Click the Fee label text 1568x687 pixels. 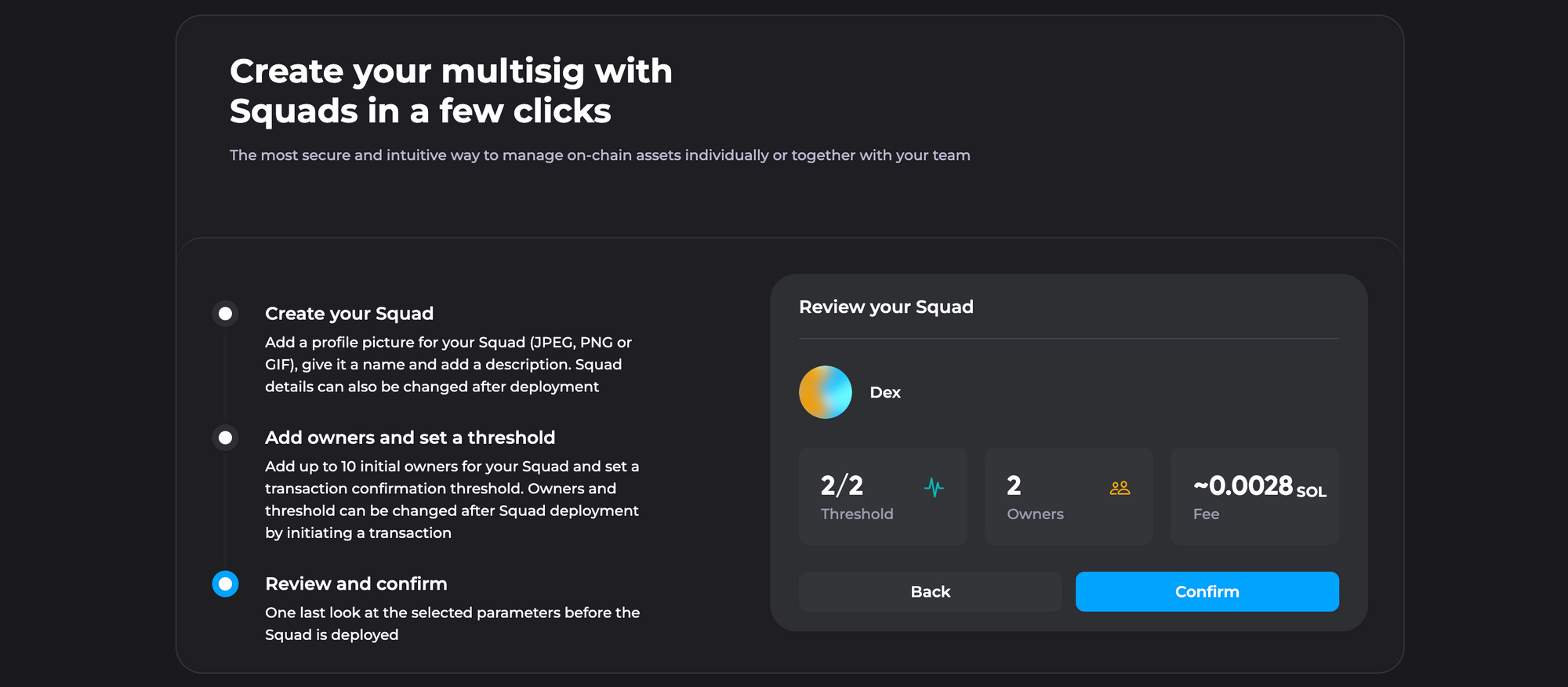pyautogui.click(x=1206, y=514)
